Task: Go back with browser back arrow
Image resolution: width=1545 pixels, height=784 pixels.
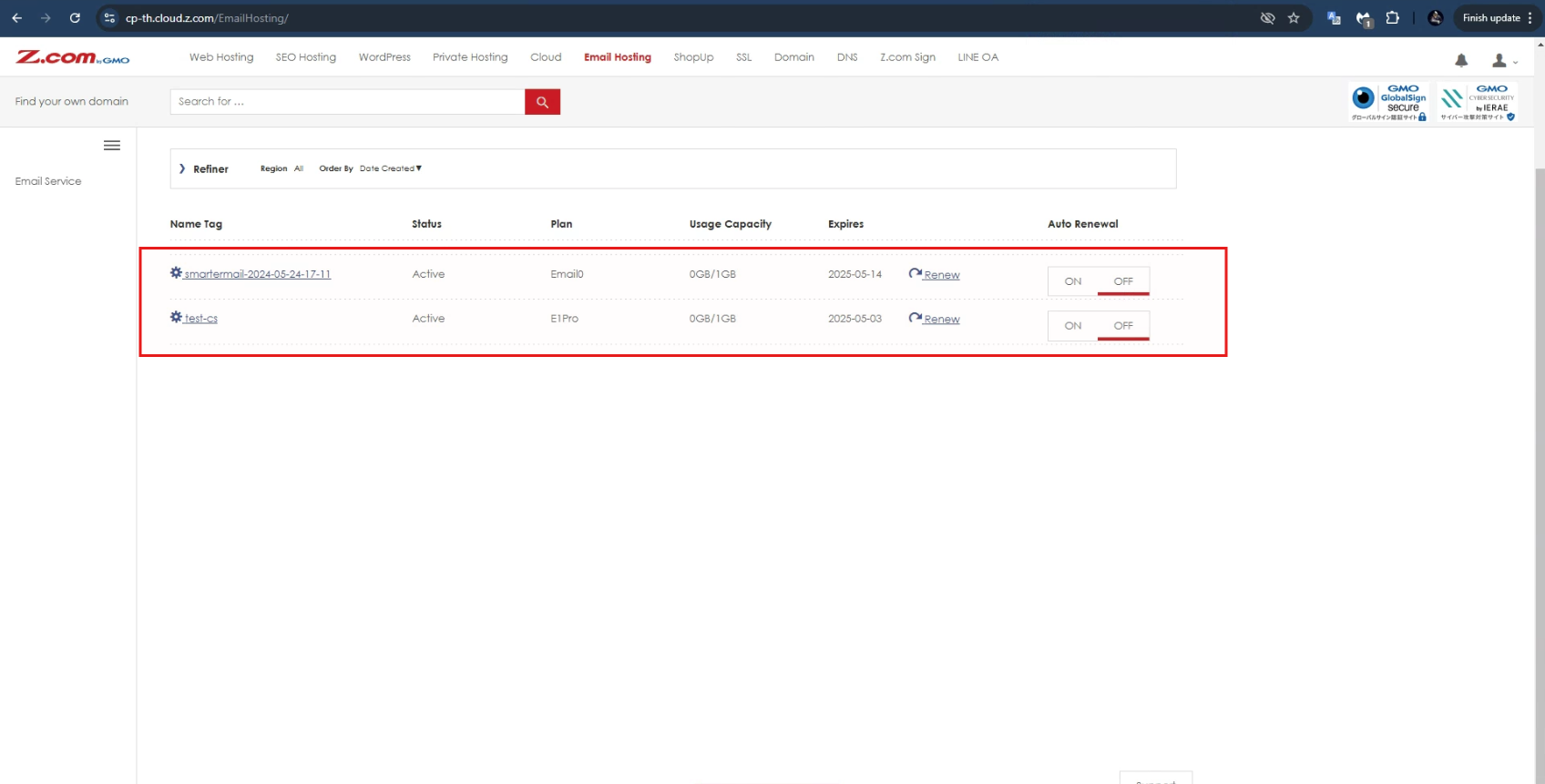Action: 17,18
